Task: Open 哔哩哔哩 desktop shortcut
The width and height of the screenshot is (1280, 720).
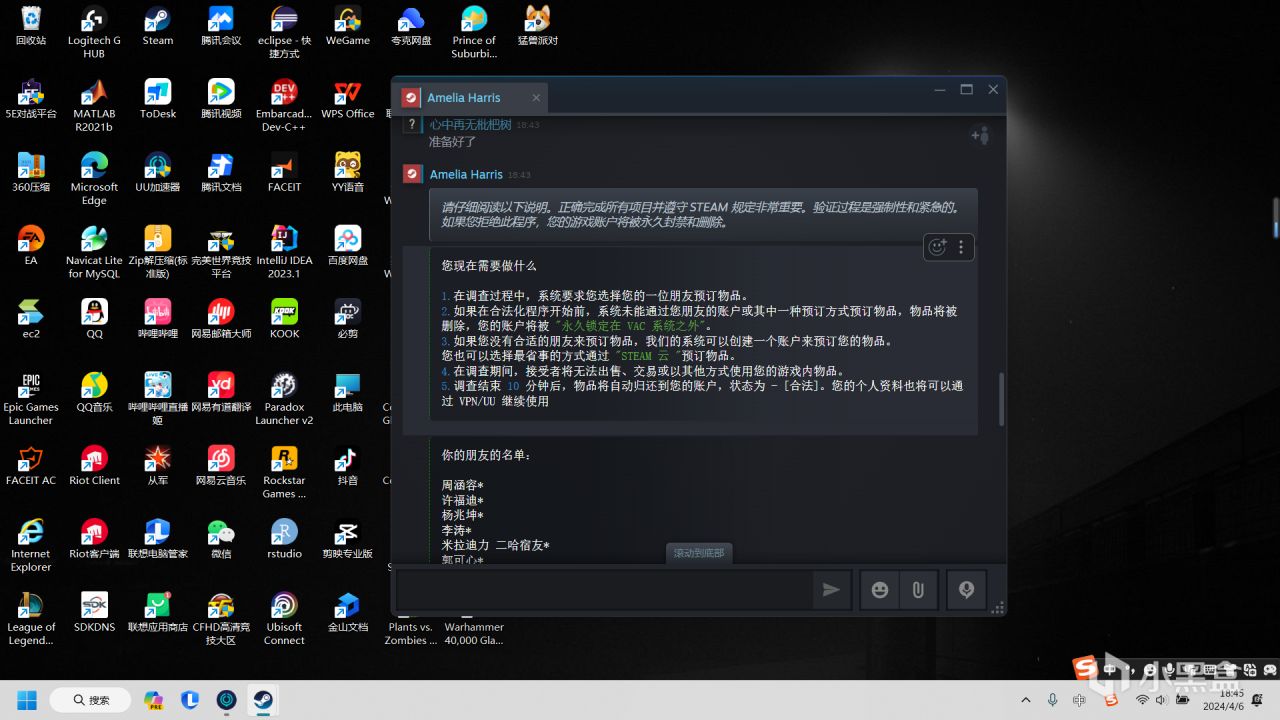Action: 158,319
